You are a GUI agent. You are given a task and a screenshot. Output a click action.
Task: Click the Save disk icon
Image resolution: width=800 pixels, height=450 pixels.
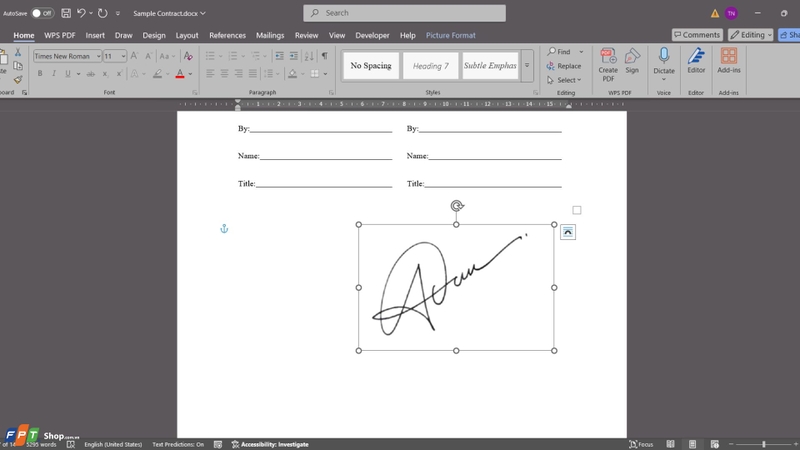pos(66,13)
